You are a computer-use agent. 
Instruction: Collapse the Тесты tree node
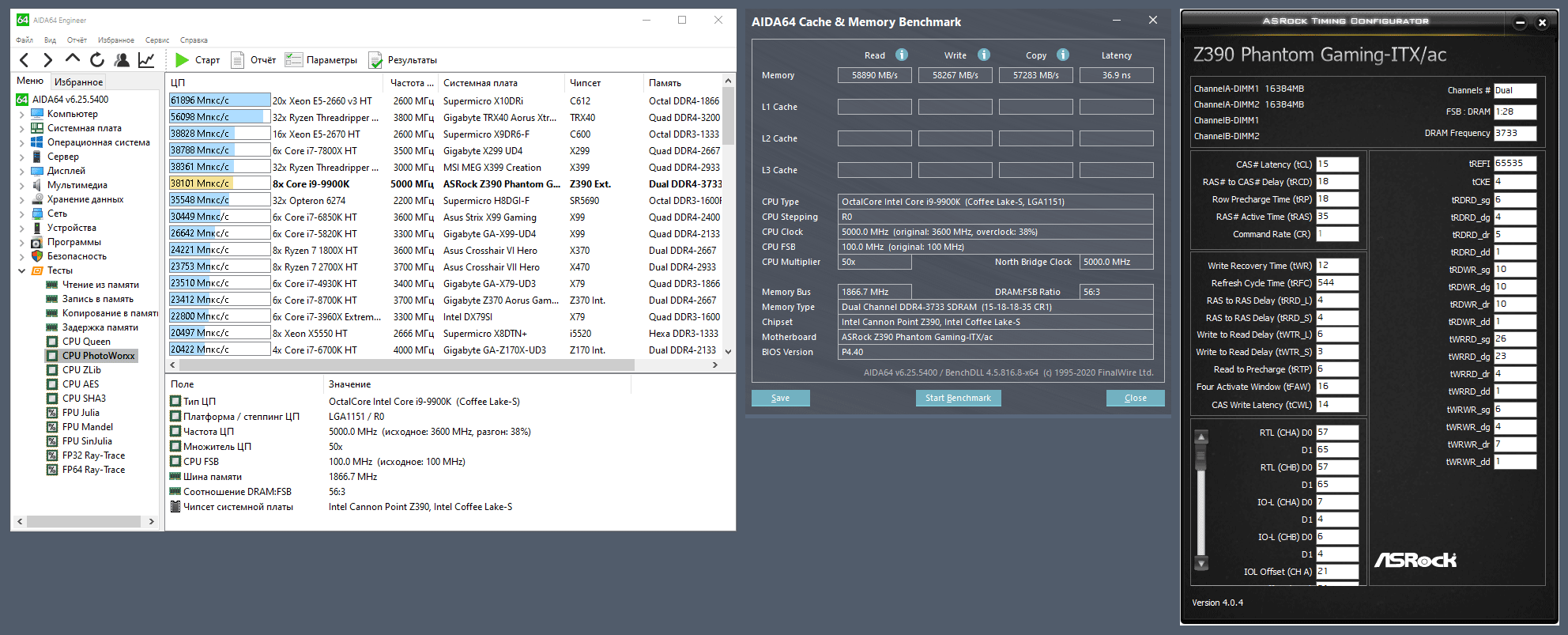21,270
